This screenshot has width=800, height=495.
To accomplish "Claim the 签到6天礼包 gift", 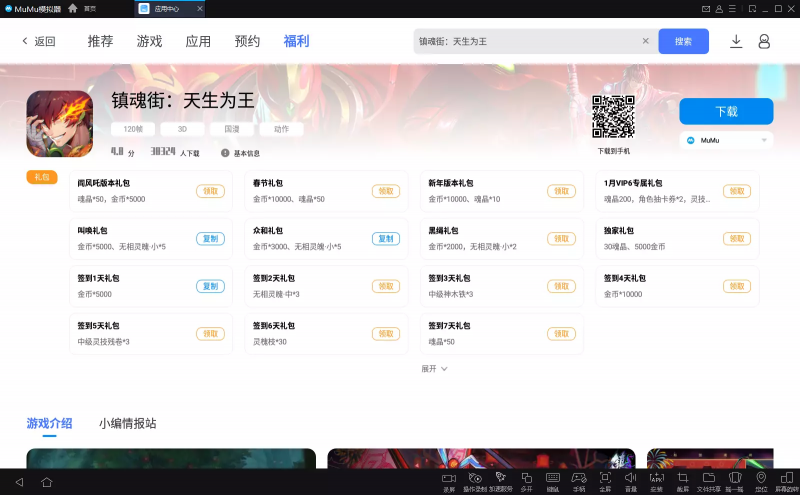I will (386, 334).
